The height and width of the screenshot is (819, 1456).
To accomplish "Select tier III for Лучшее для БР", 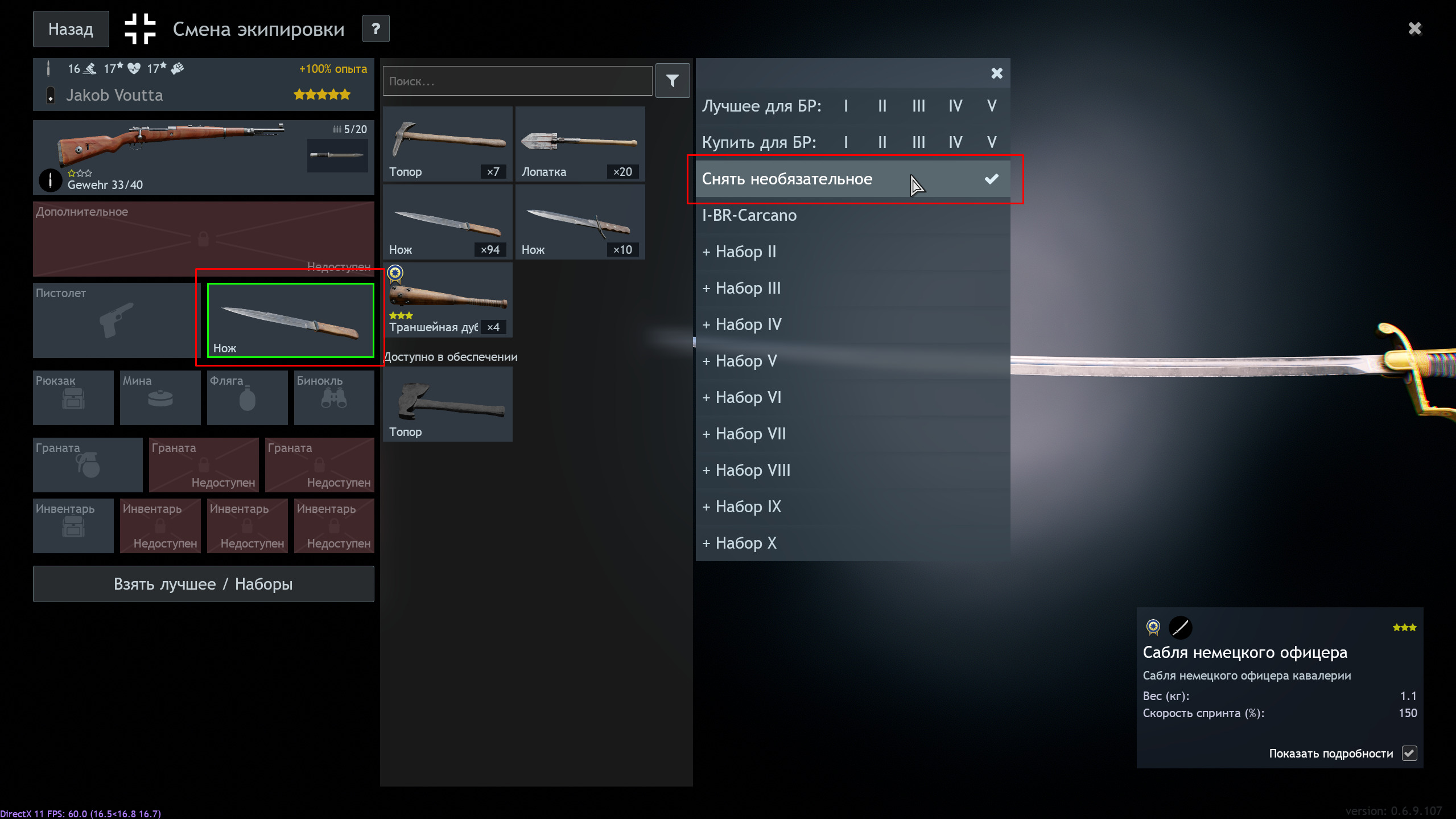I will click(x=918, y=106).
